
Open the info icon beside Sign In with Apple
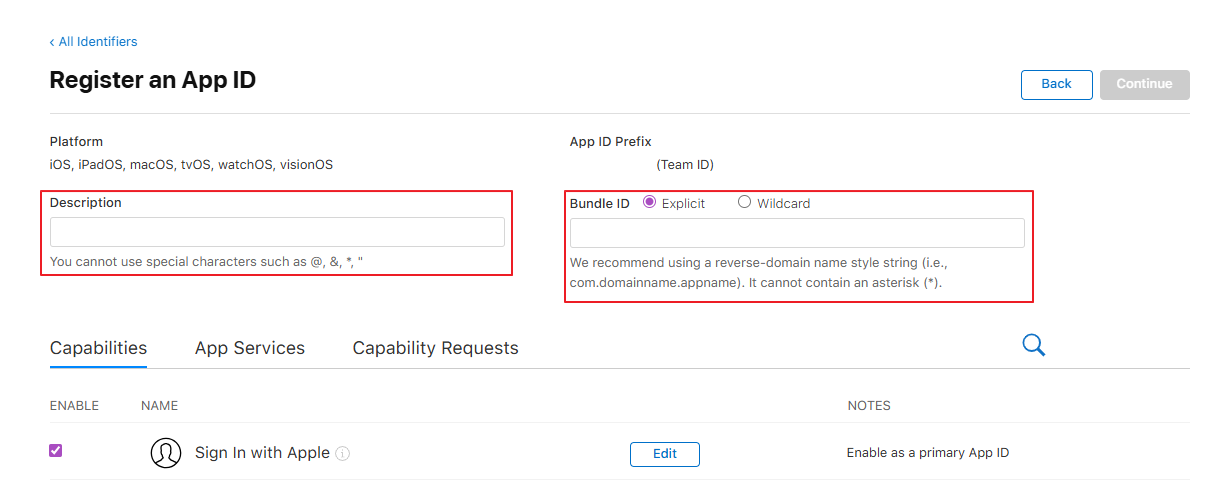(x=343, y=454)
